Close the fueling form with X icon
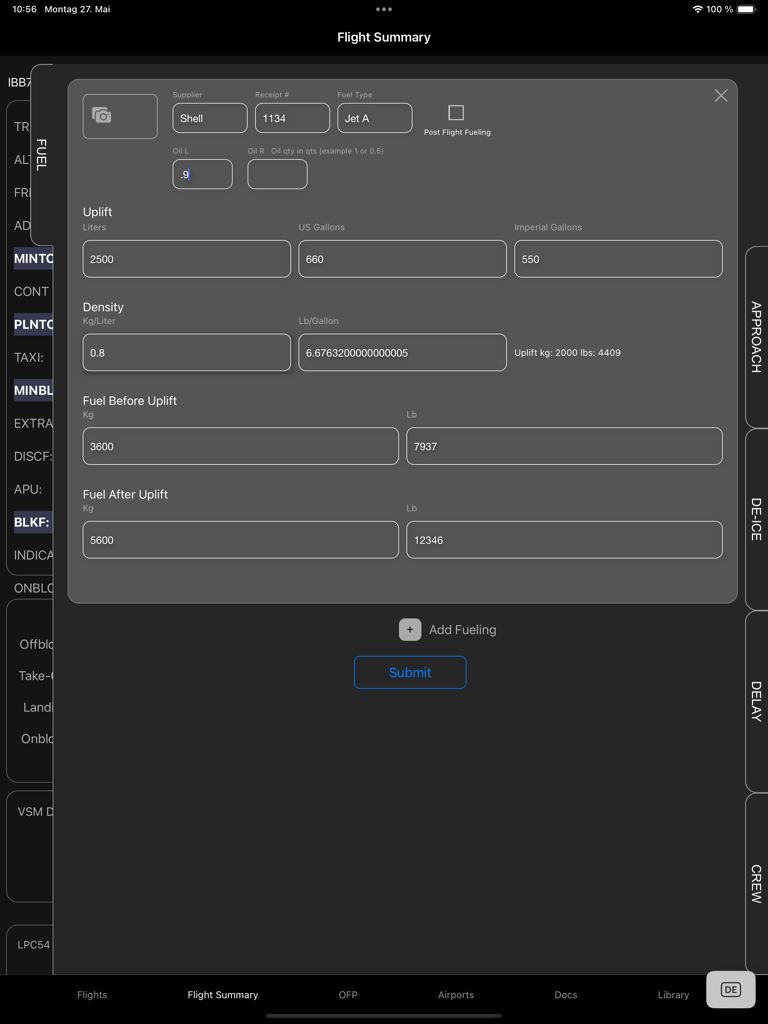This screenshot has height=1024, width=768. (x=720, y=96)
